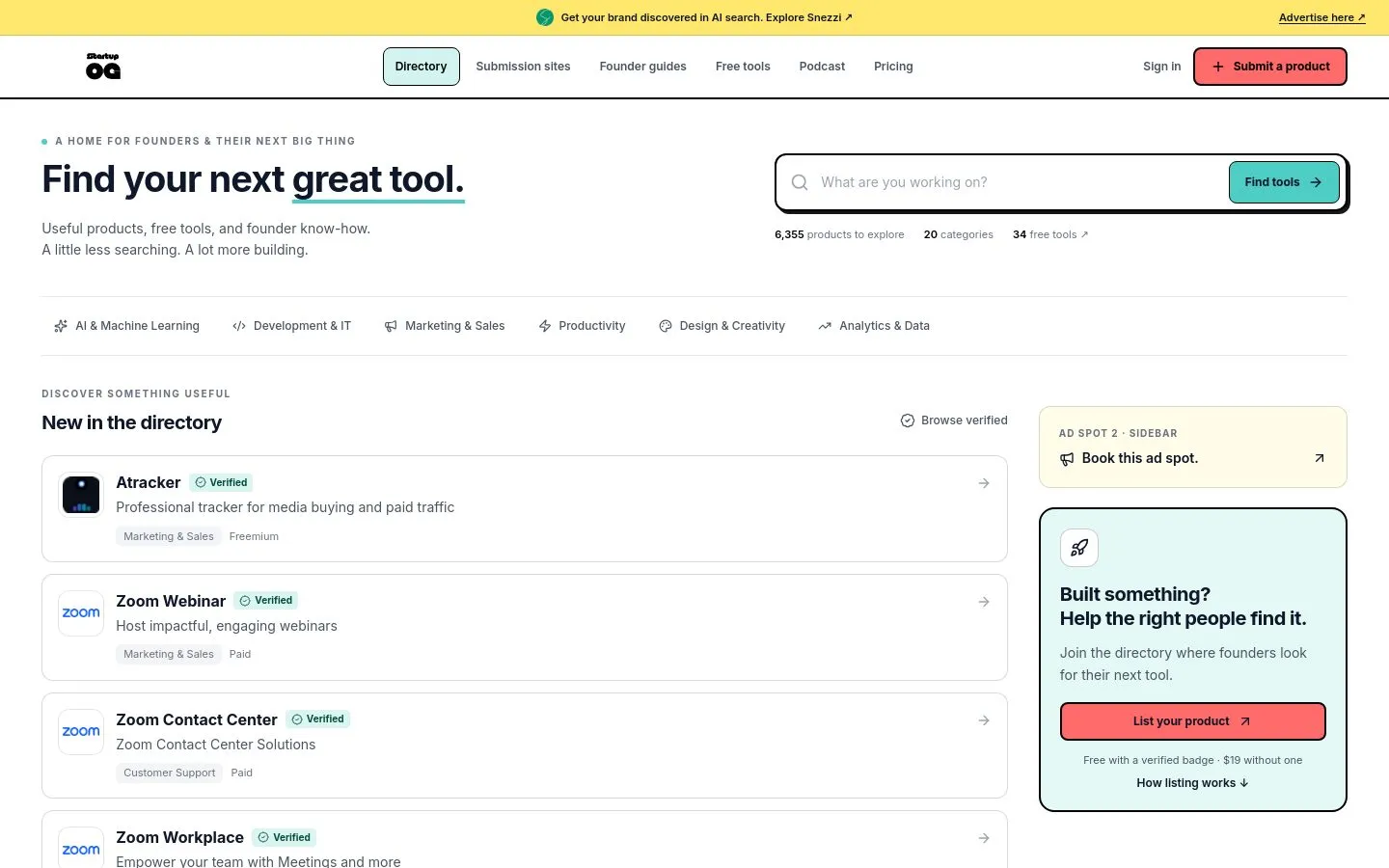Screen dimensions: 1389x868
Task: Click the Sign in link
Action: [1162, 67]
